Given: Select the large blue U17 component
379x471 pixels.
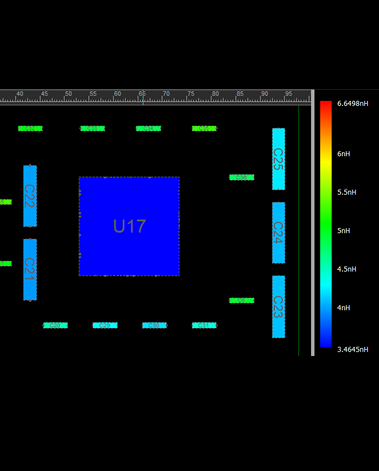Looking at the screenshot, I should (x=129, y=226).
